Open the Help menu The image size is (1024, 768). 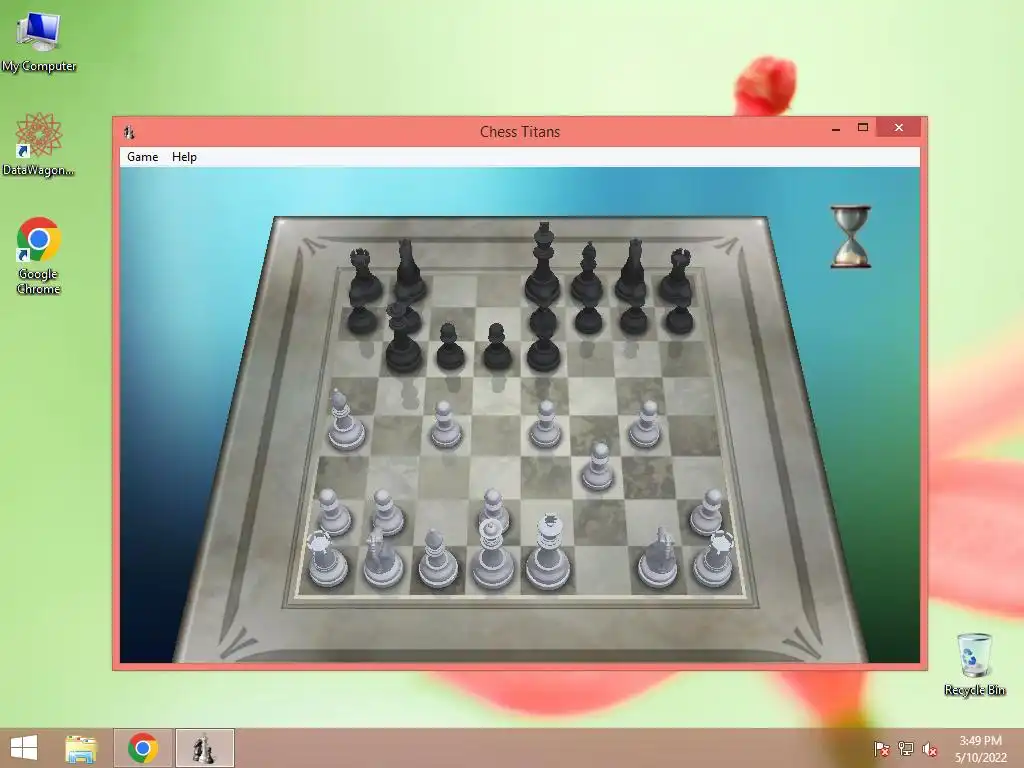click(184, 157)
